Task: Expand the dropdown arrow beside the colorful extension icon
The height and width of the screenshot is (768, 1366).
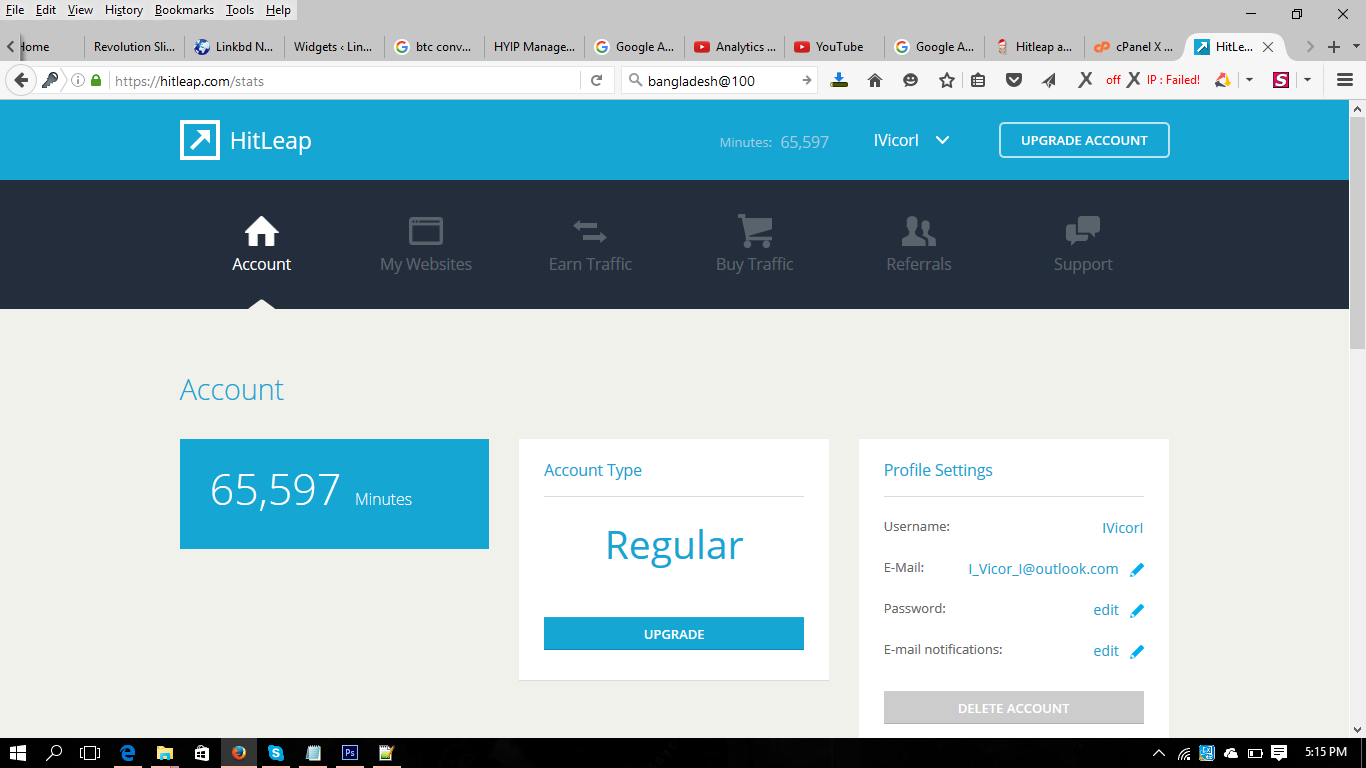Action: 1249,80
